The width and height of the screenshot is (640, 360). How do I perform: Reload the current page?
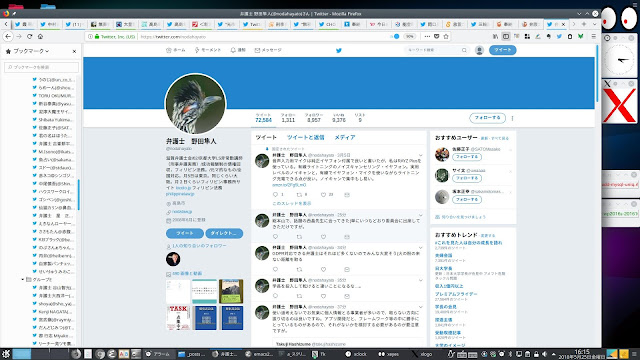(29, 36)
